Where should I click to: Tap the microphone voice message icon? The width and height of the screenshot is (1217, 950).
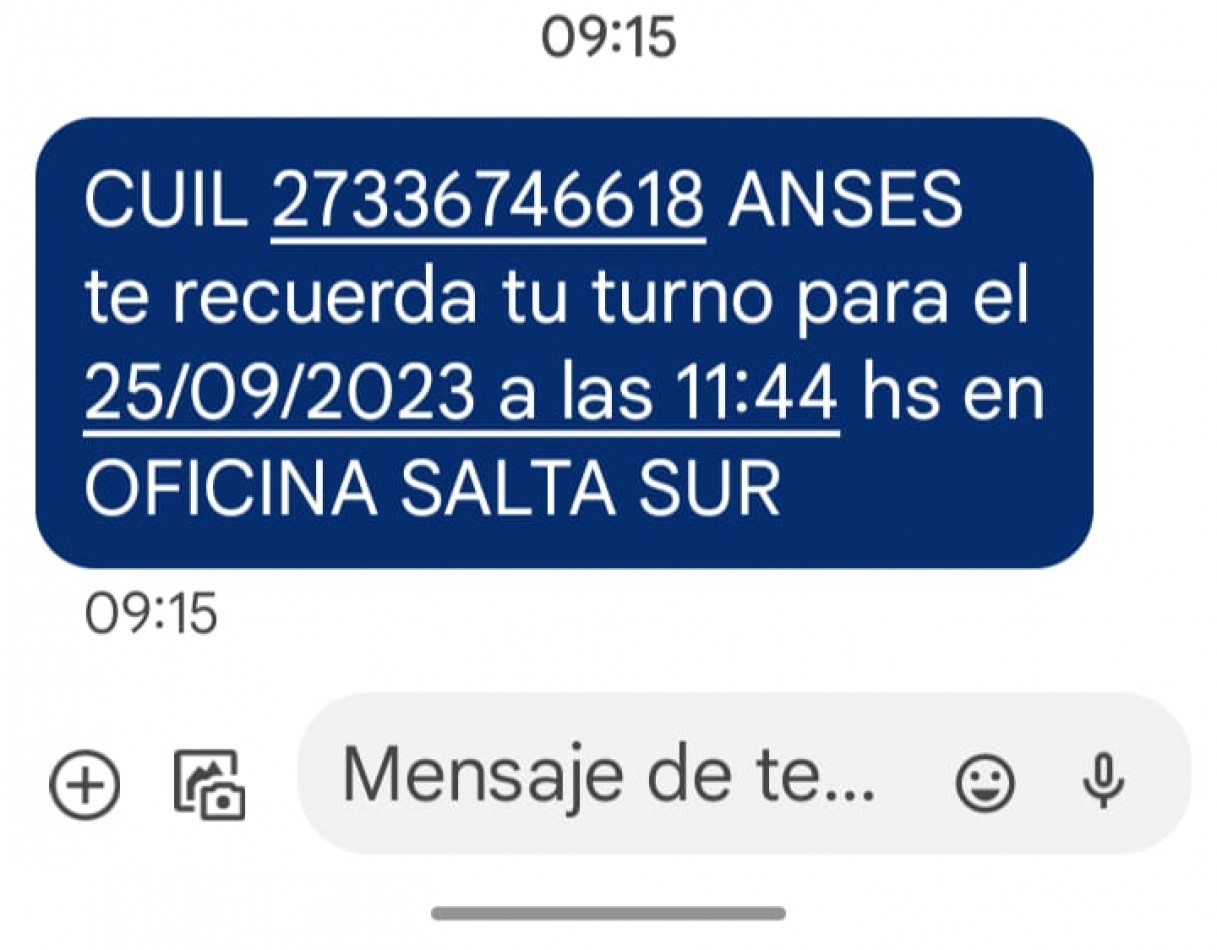coord(1104,781)
